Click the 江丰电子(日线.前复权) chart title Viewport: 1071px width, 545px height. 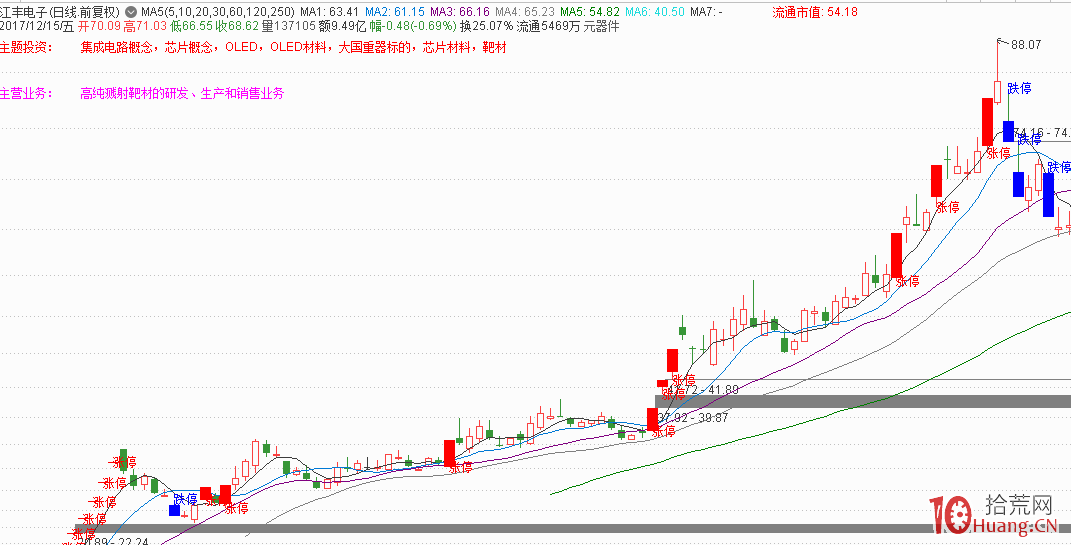[61, 12]
